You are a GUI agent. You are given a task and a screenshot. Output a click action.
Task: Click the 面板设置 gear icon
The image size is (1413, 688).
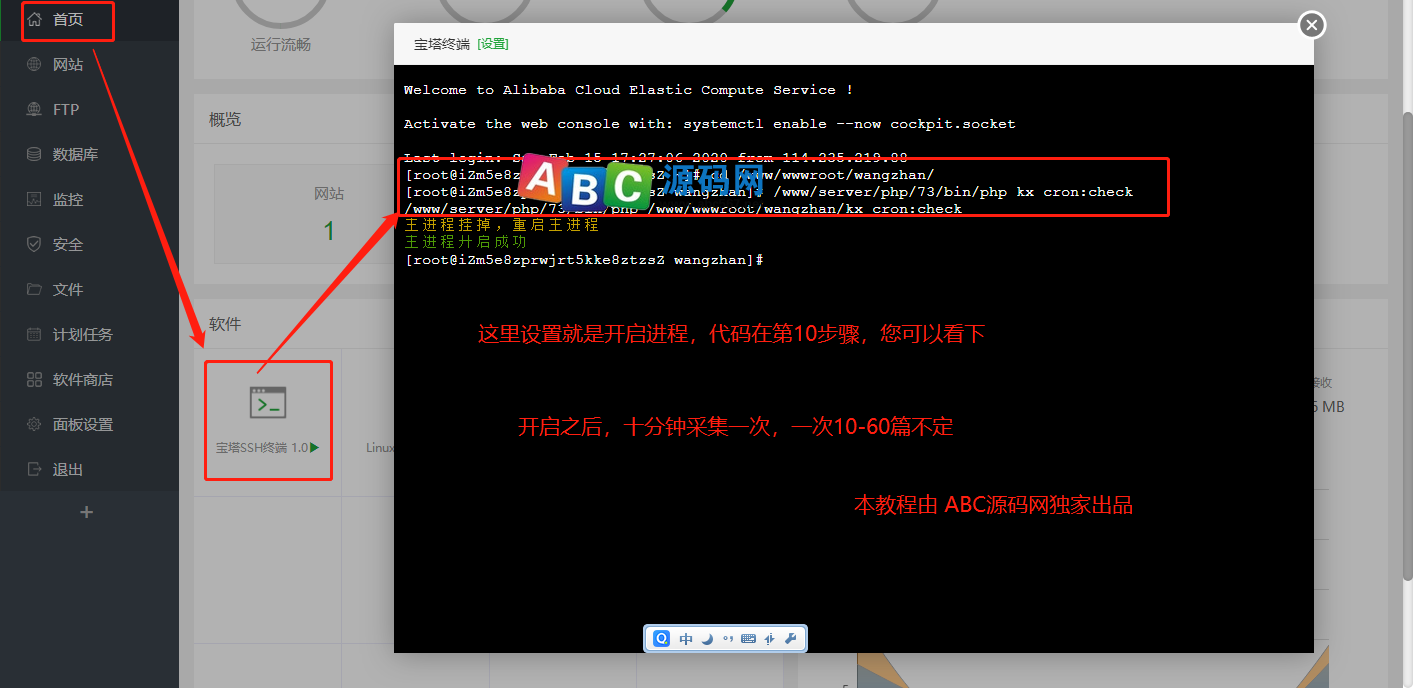click(35, 425)
